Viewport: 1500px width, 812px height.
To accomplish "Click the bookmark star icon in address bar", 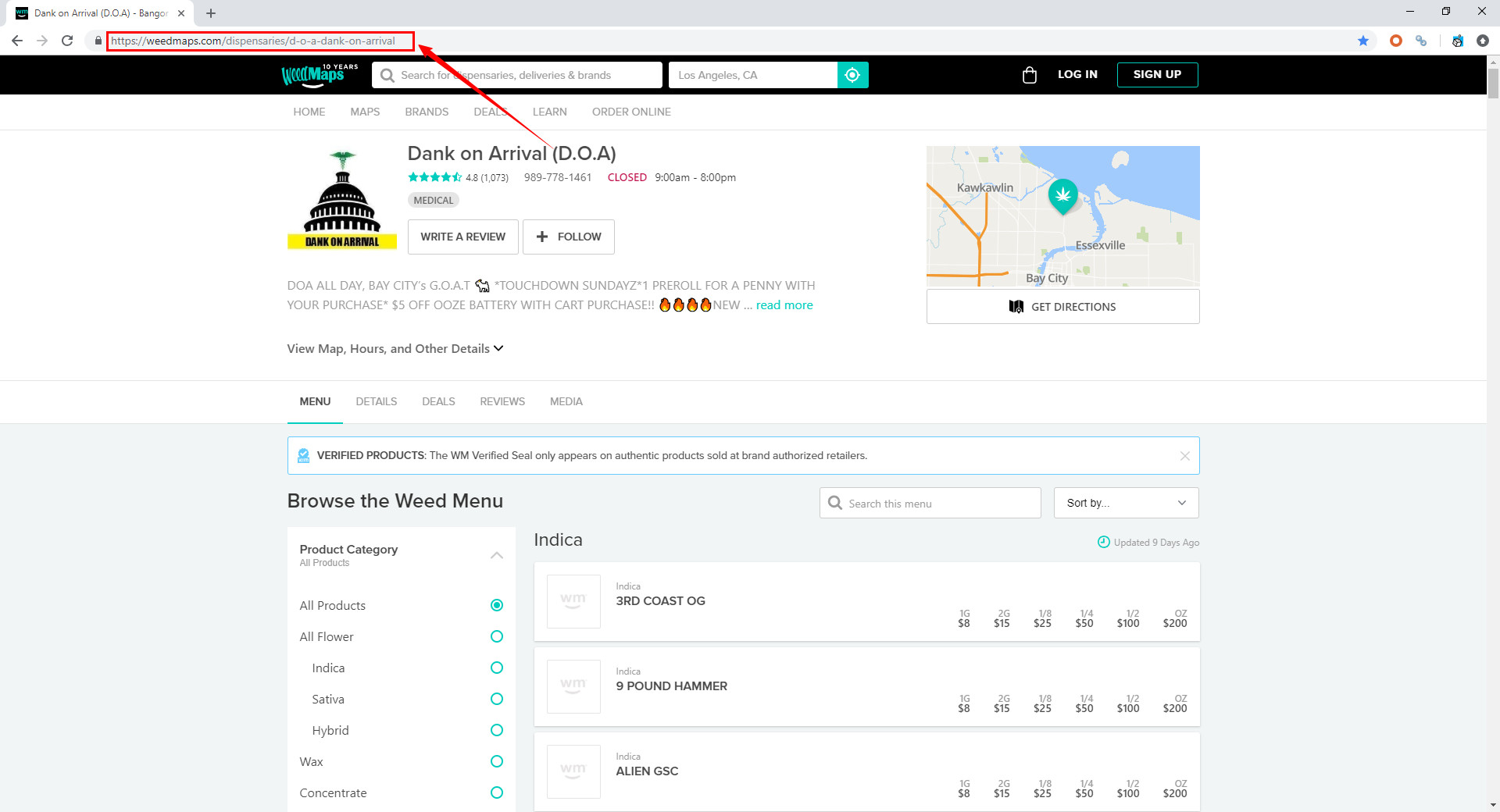I will click(x=1363, y=41).
